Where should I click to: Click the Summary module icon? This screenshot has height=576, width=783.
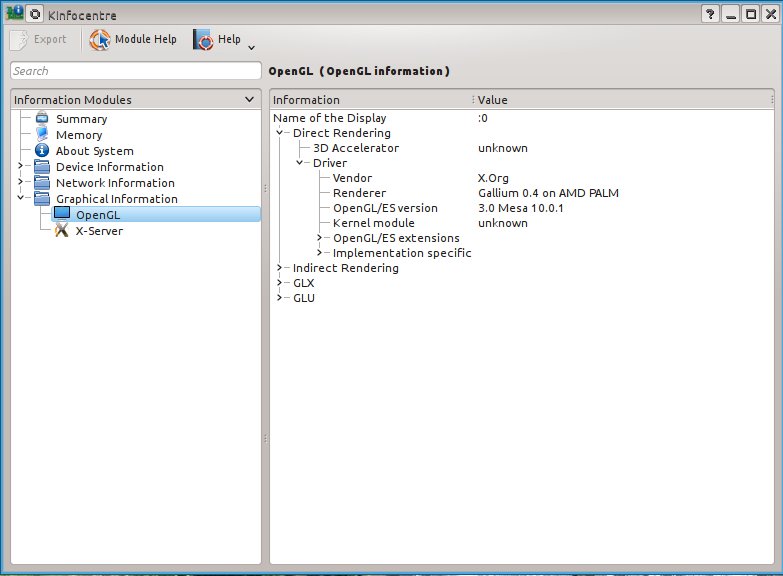(42, 119)
